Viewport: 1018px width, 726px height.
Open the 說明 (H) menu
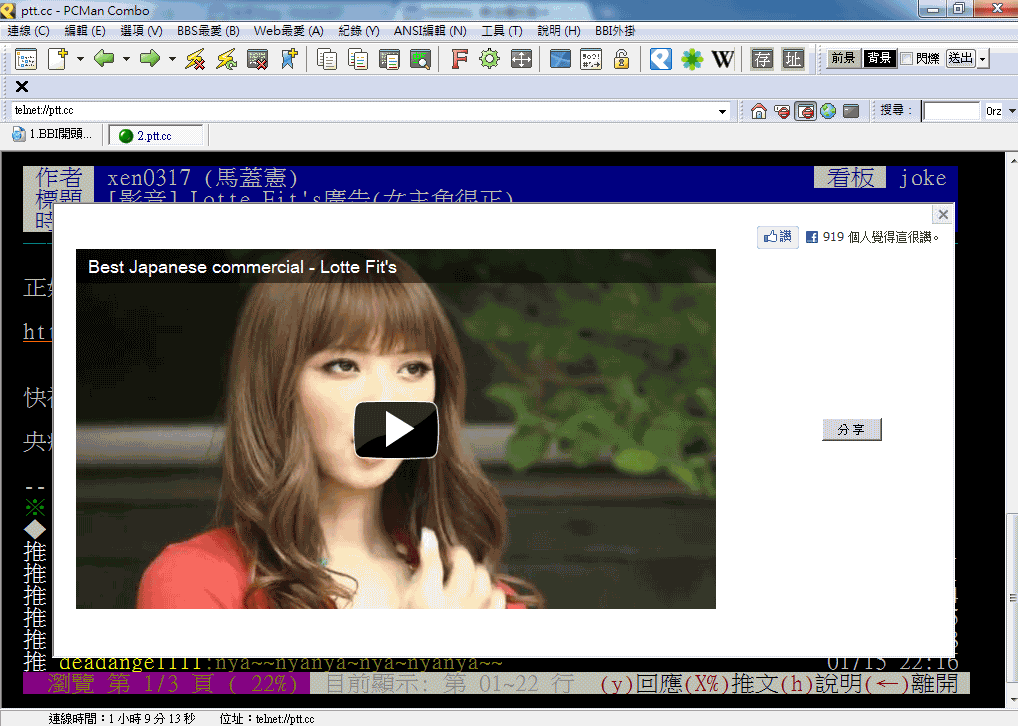558,31
